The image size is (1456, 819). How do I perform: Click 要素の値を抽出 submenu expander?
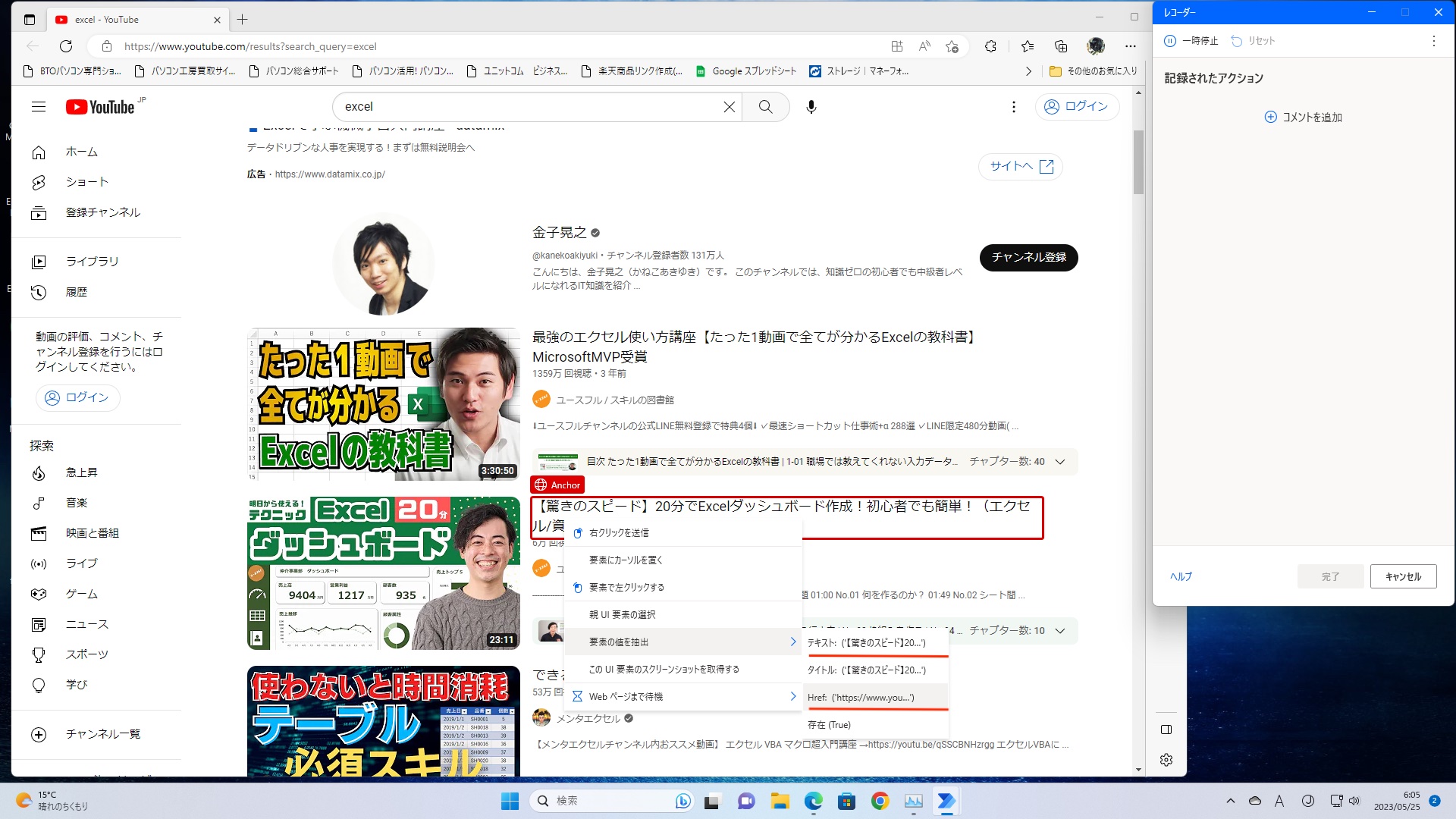click(x=793, y=641)
